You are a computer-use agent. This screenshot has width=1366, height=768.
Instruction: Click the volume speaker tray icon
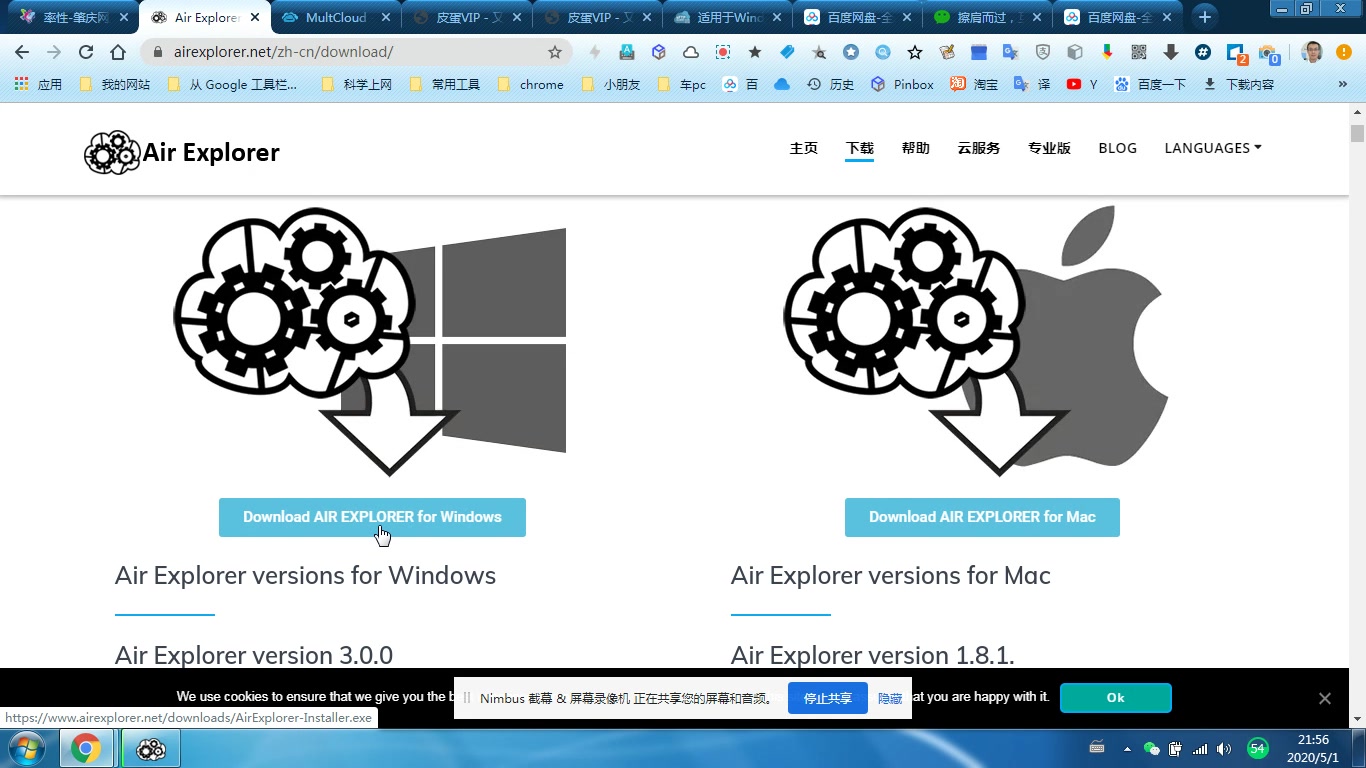(1224, 749)
